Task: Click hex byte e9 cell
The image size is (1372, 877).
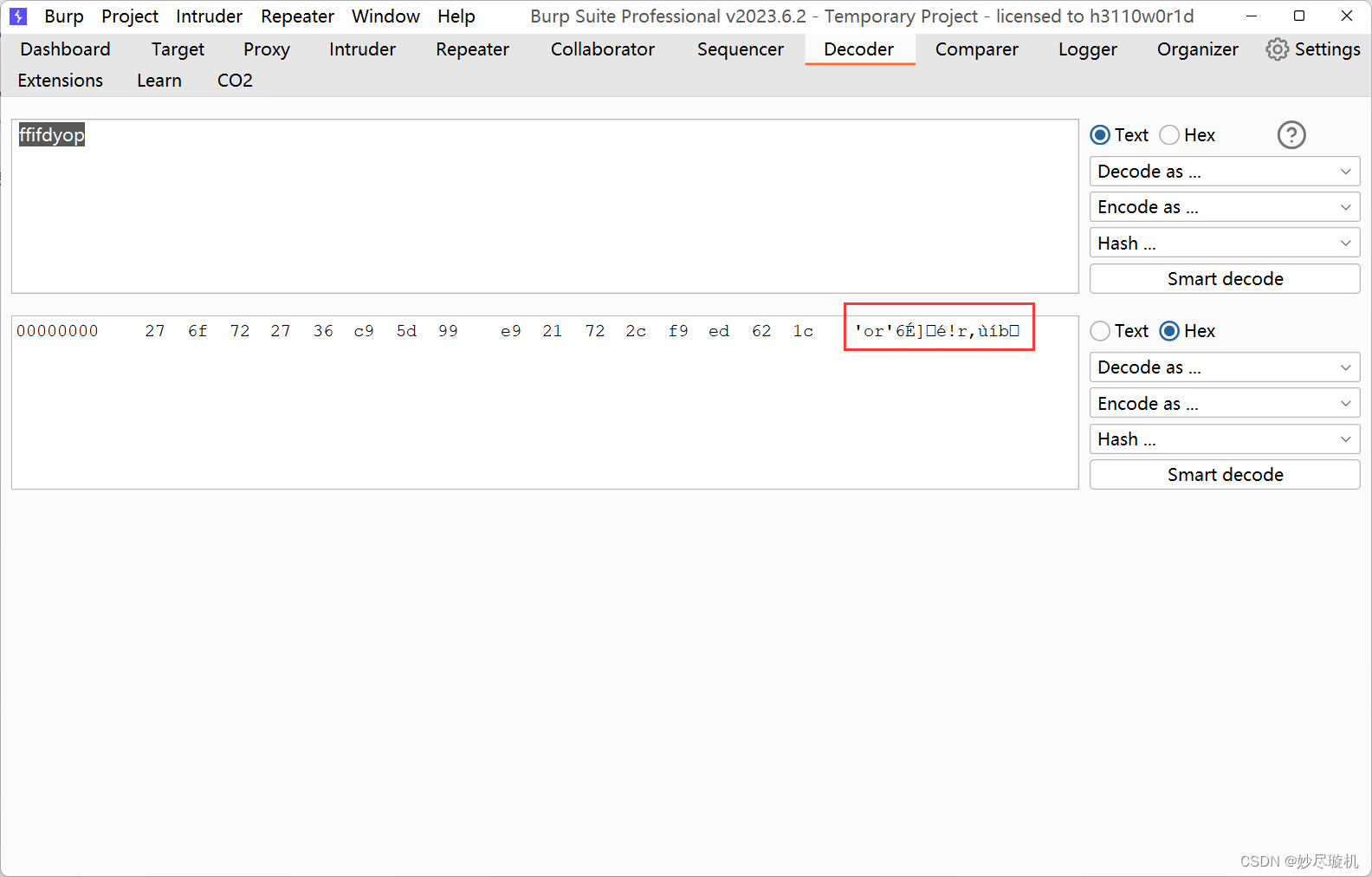Action: (511, 331)
